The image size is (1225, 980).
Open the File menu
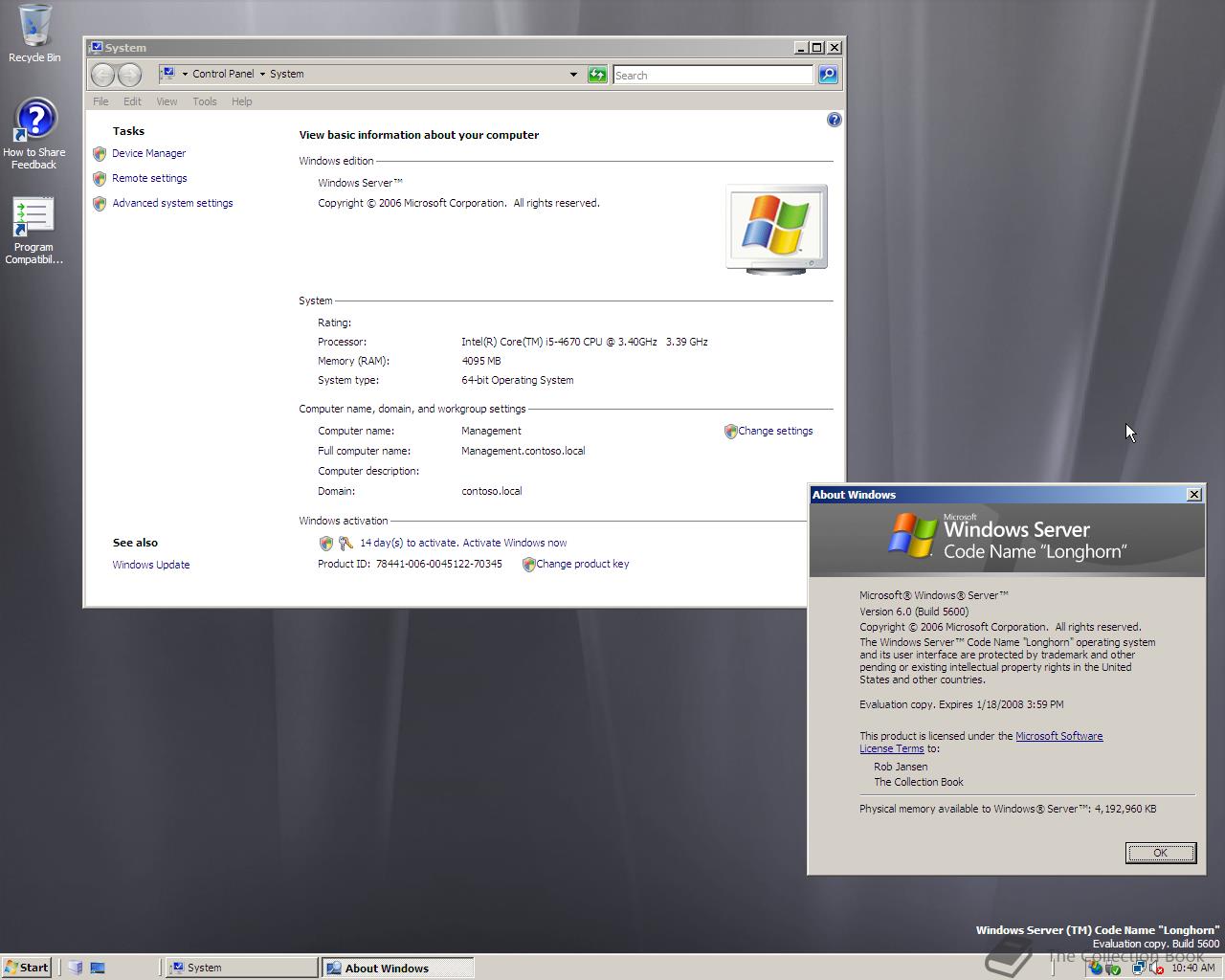click(x=100, y=101)
